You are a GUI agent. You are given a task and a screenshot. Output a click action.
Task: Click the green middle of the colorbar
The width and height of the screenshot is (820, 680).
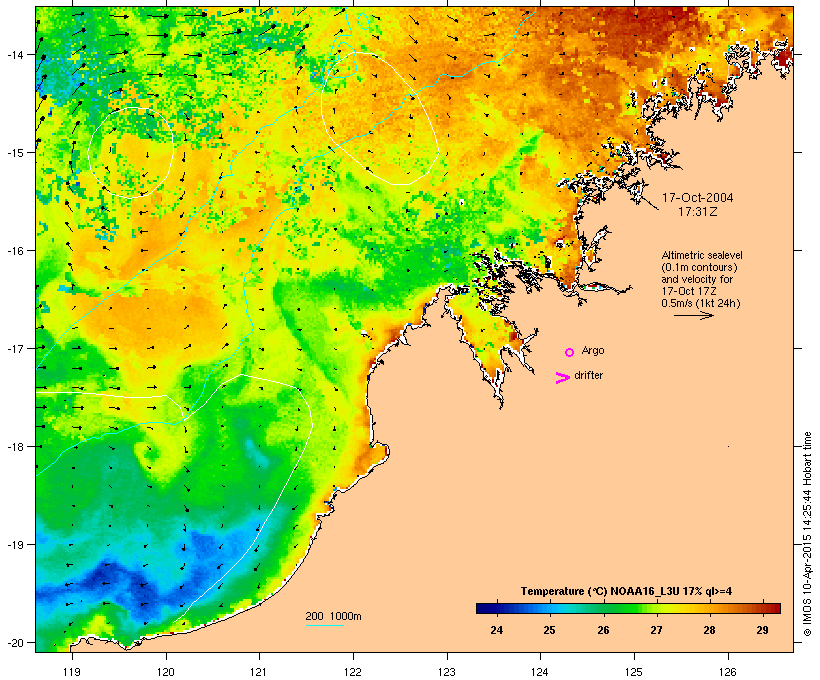[x=629, y=608]
